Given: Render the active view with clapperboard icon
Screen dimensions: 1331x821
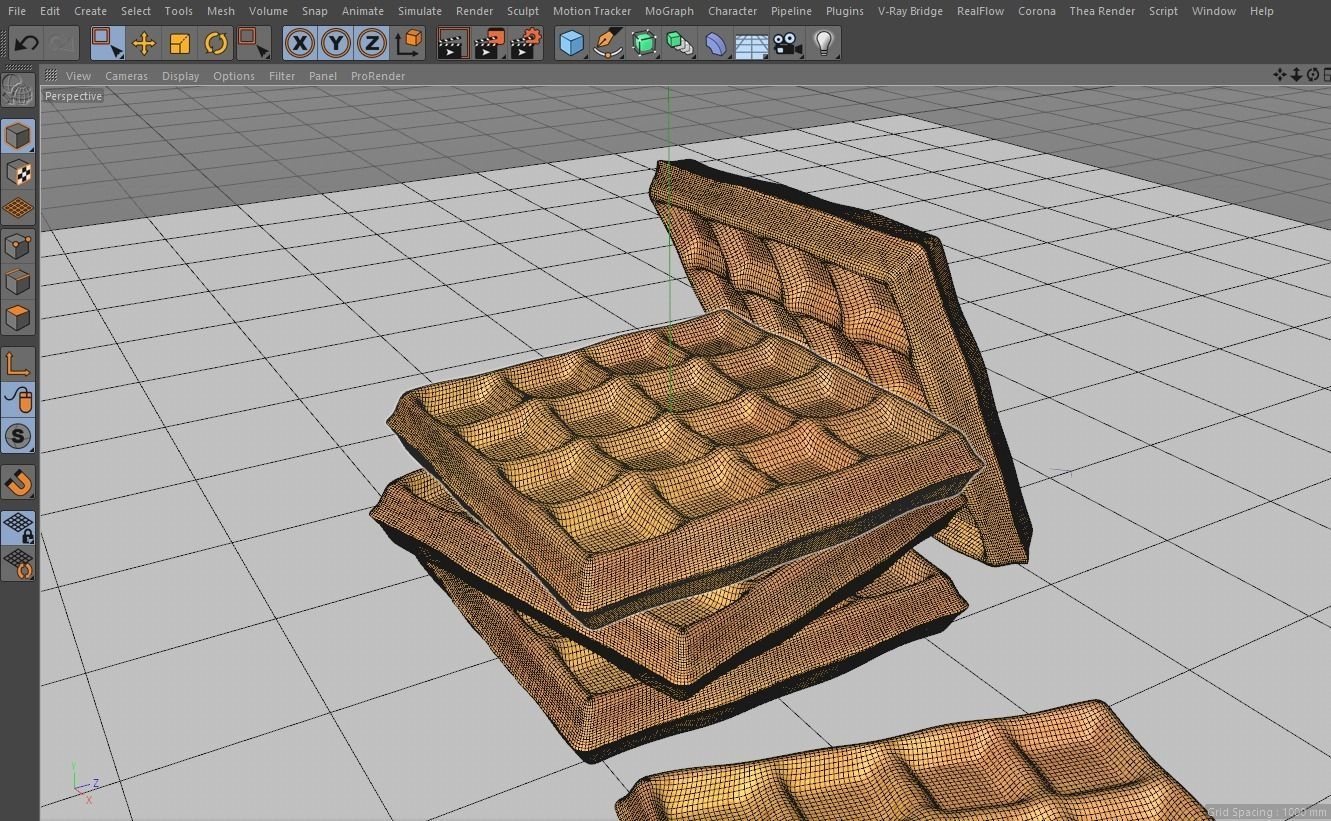Looking at the screenshot, I should (x=452, y=43).
